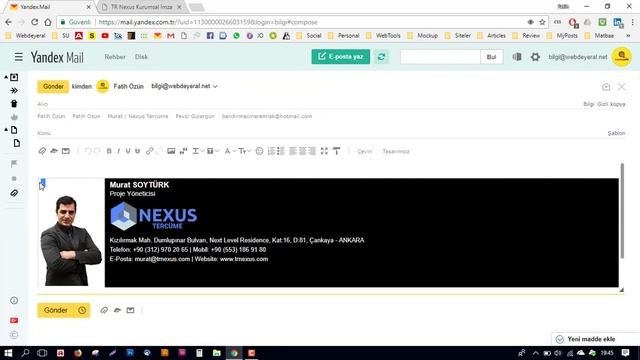The image size is (640, 360).
Task: Open the text color dropdown
Action: coord(198,151)
